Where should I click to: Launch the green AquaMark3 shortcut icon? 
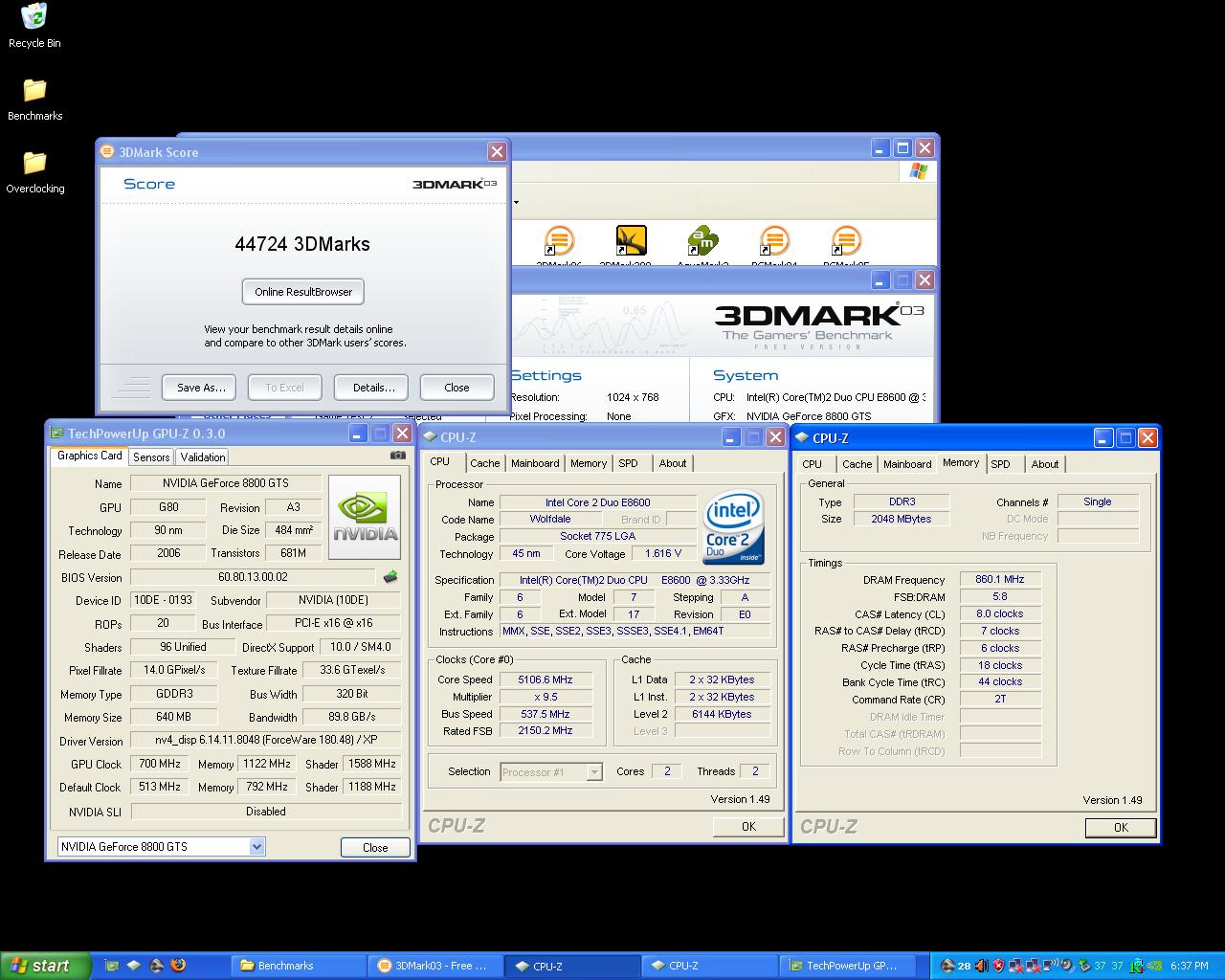pyautogui.click(x=702, y=241)
